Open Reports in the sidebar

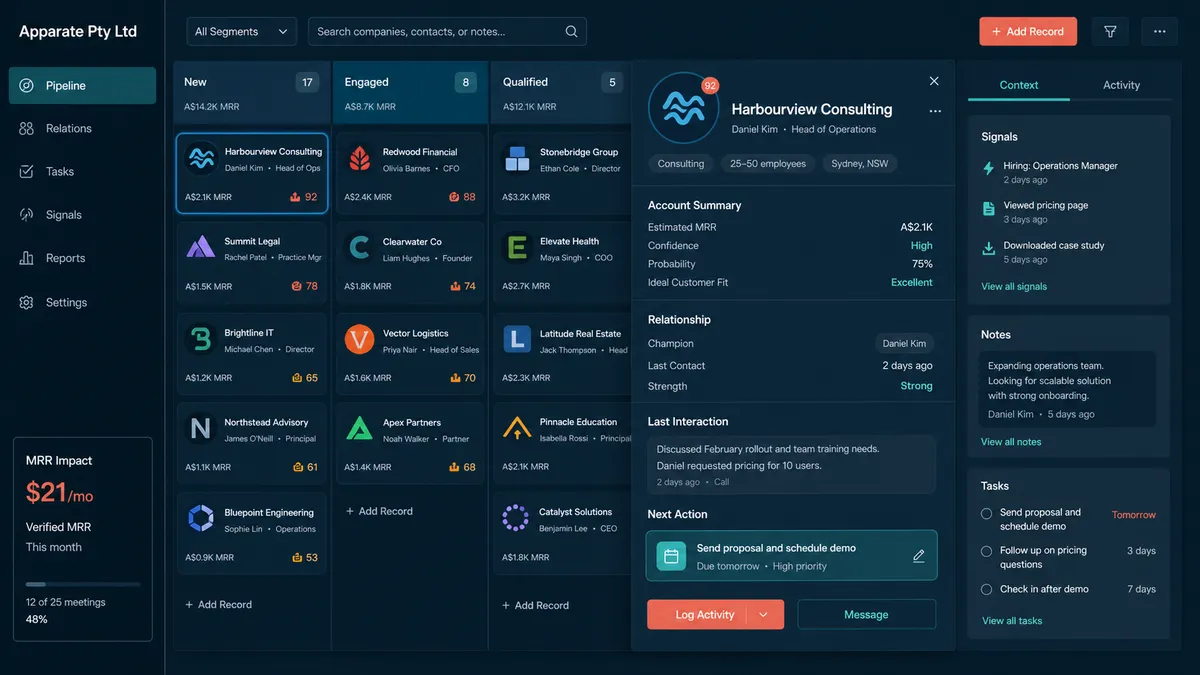click(x=82, y=258)
